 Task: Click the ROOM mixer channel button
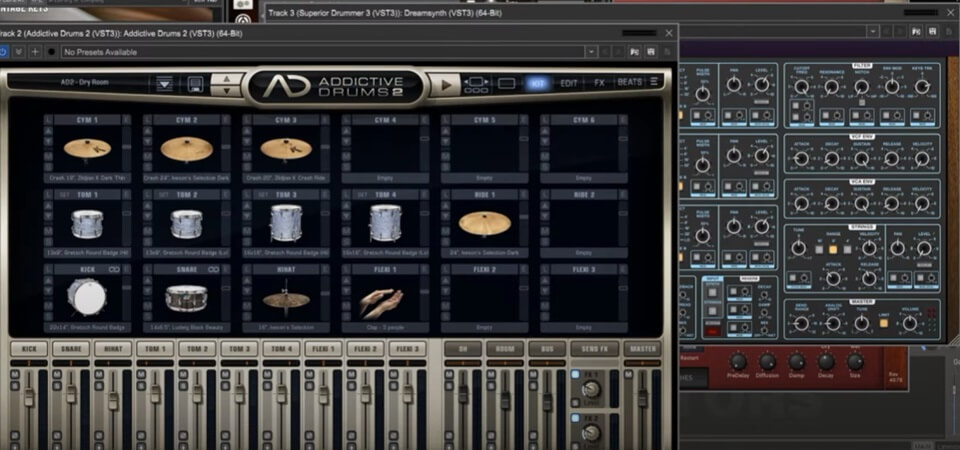(505, 349)
